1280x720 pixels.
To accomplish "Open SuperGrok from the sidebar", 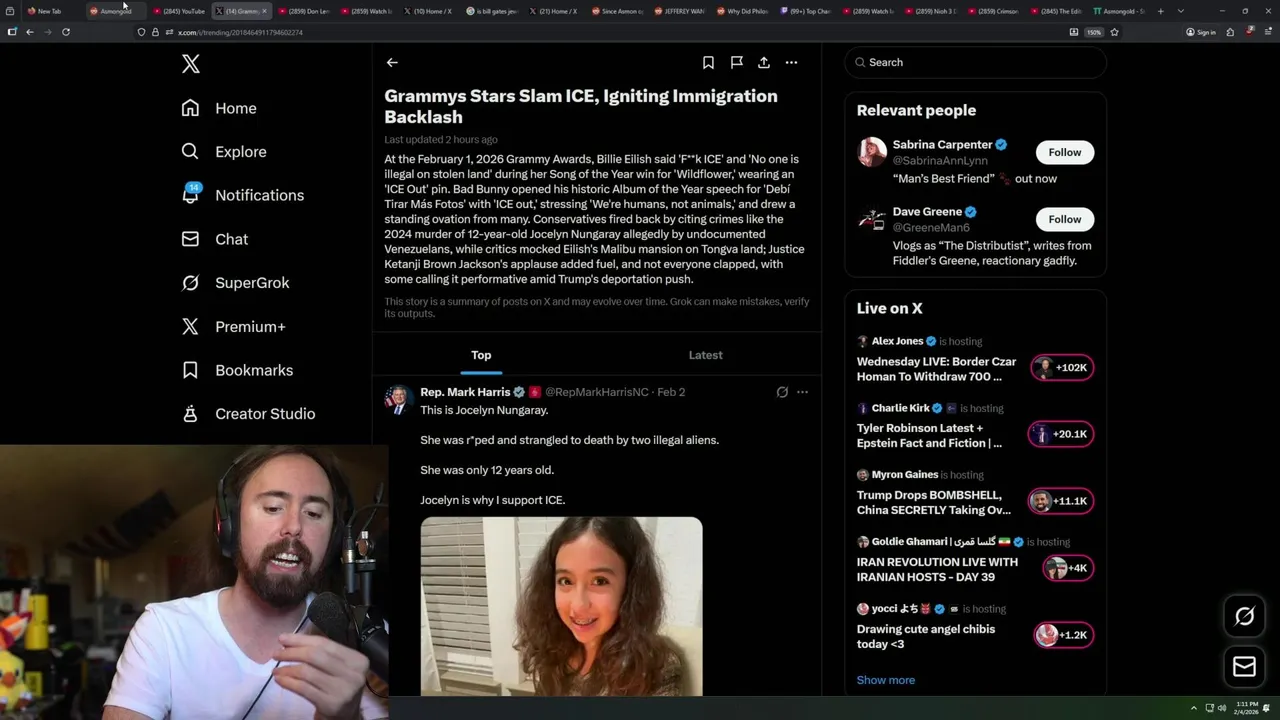I will pyautogui.click(x=235, y=283).
